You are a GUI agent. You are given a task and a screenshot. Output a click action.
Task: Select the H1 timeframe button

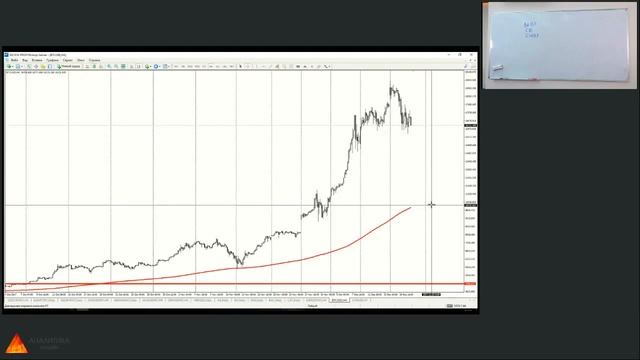coord(204,66)
